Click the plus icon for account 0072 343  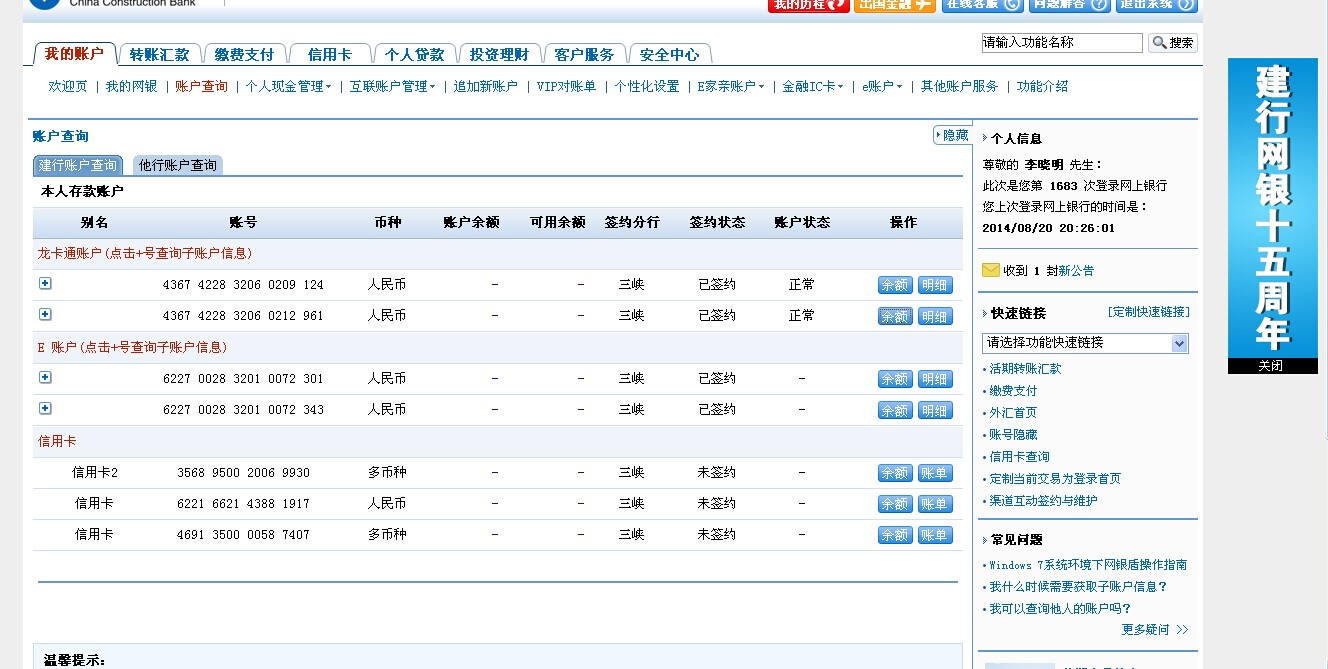45,409
